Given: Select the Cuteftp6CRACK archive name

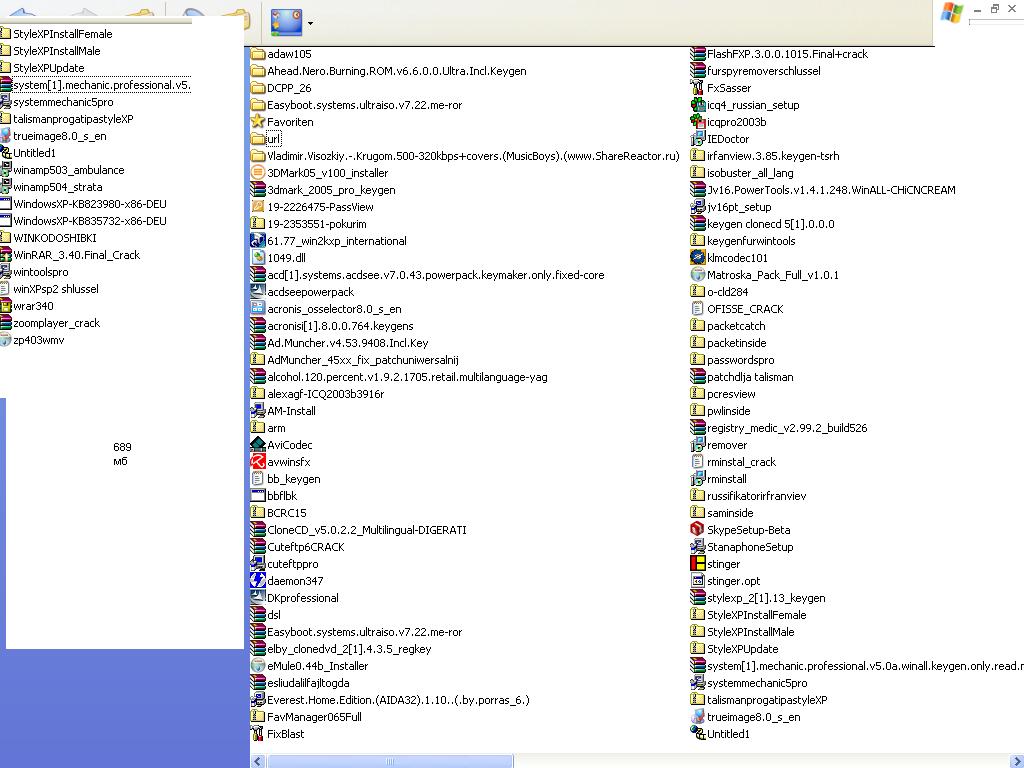Looking at the screenshot, I should [306, 546].
